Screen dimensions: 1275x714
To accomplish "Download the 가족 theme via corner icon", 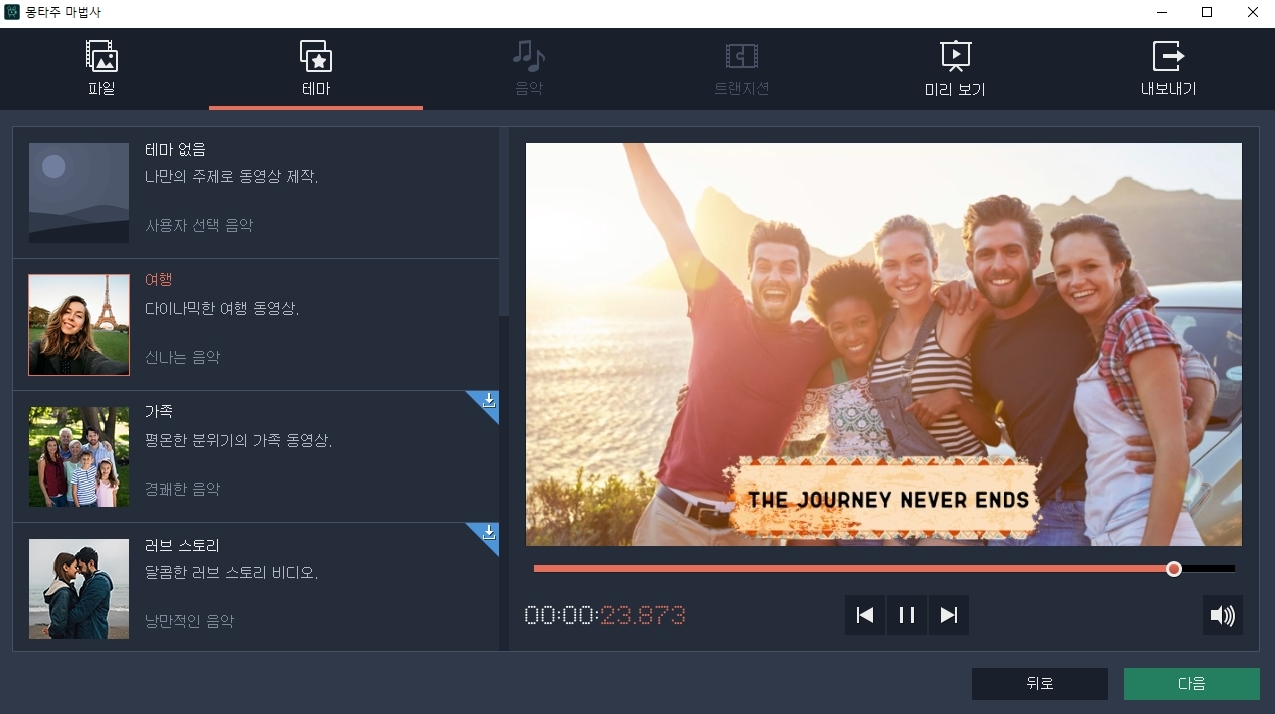I will tap(488, 400).
